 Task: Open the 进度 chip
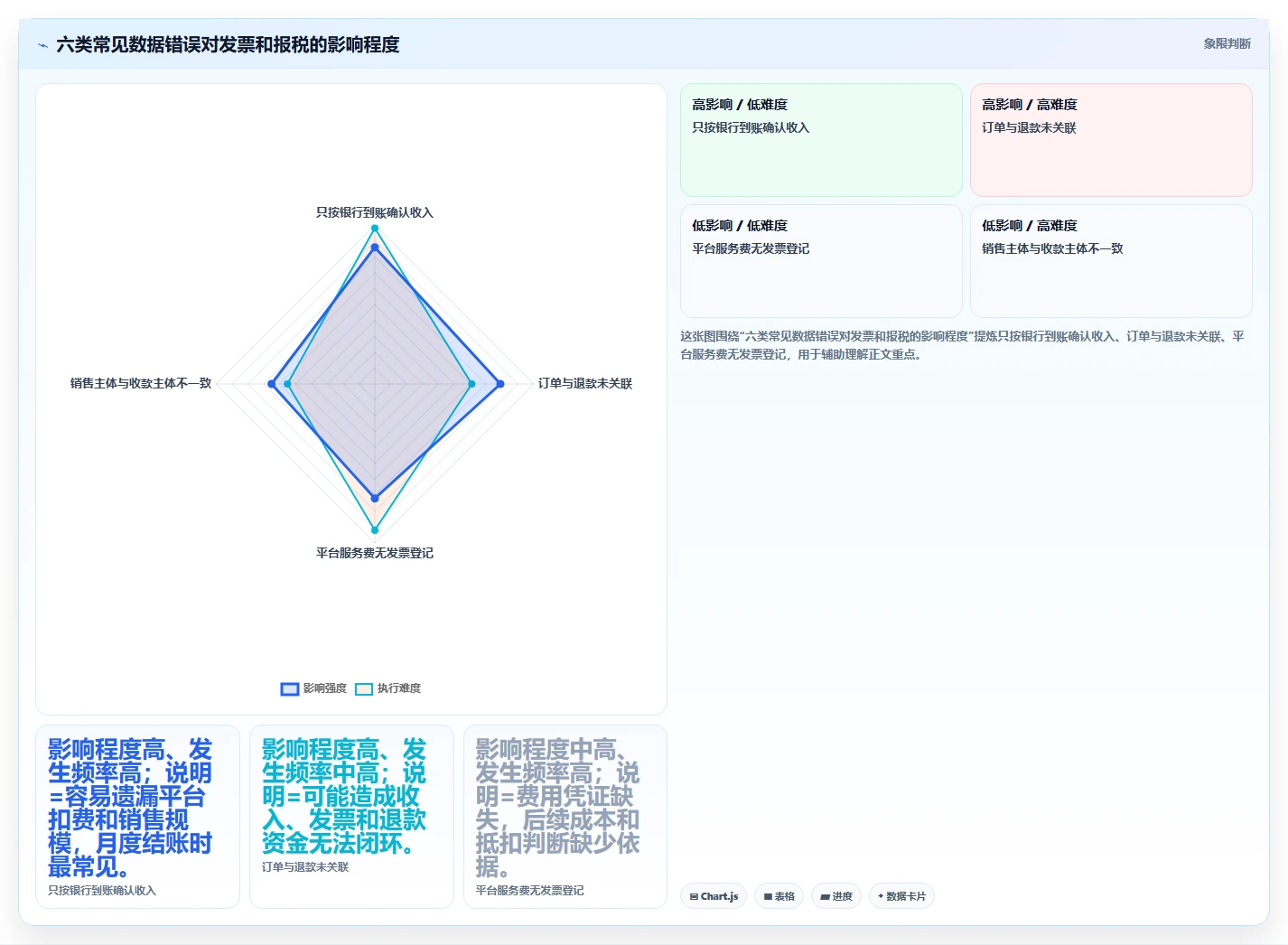pyautogui.click(x=836, y=896)
